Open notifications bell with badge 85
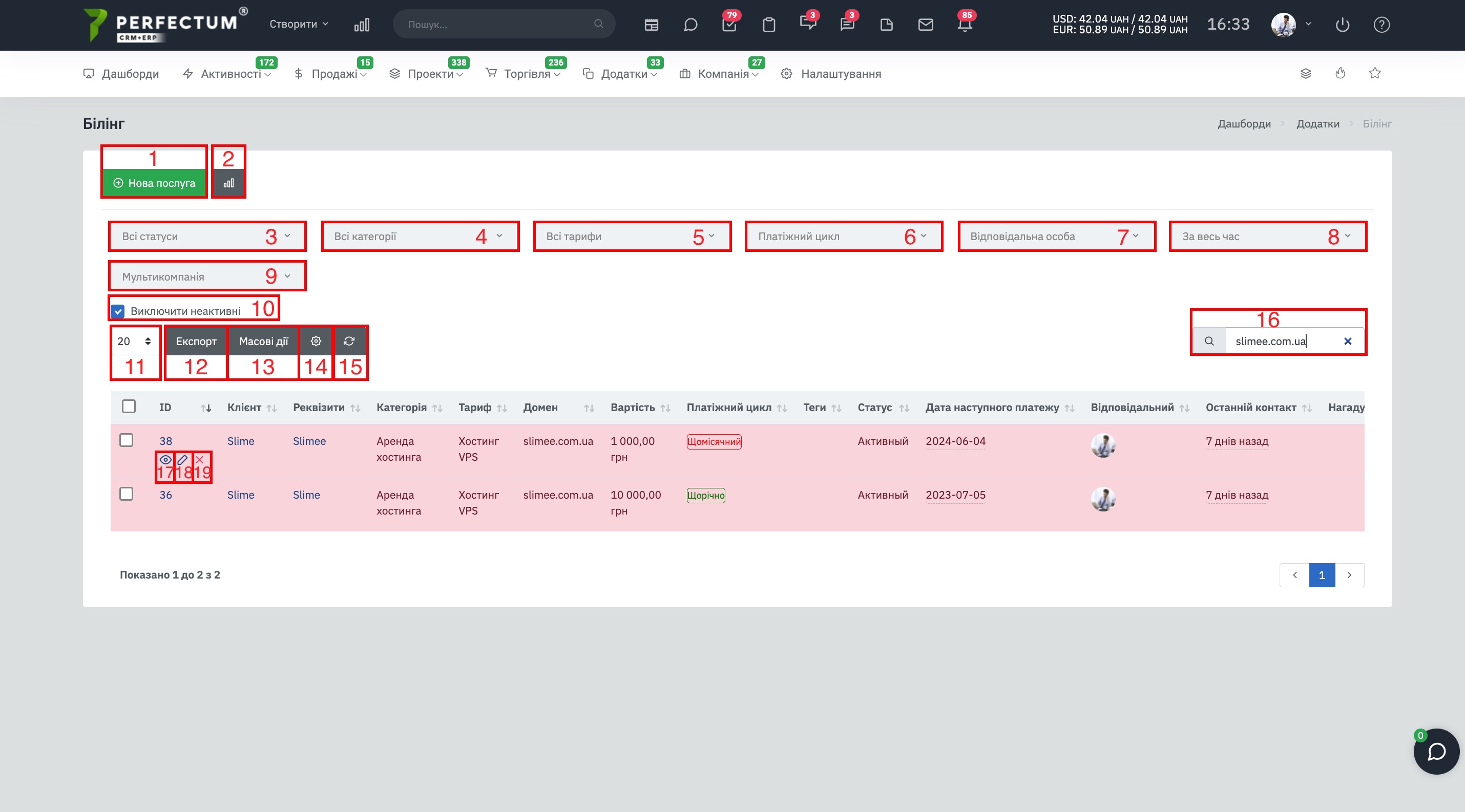 [x=965, y=25]
